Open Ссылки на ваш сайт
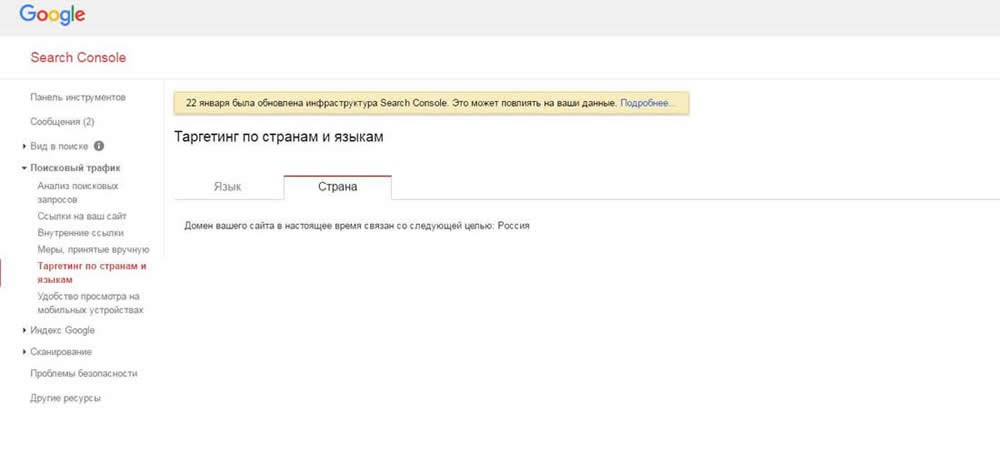1000x454 pixels. [82, 216]
